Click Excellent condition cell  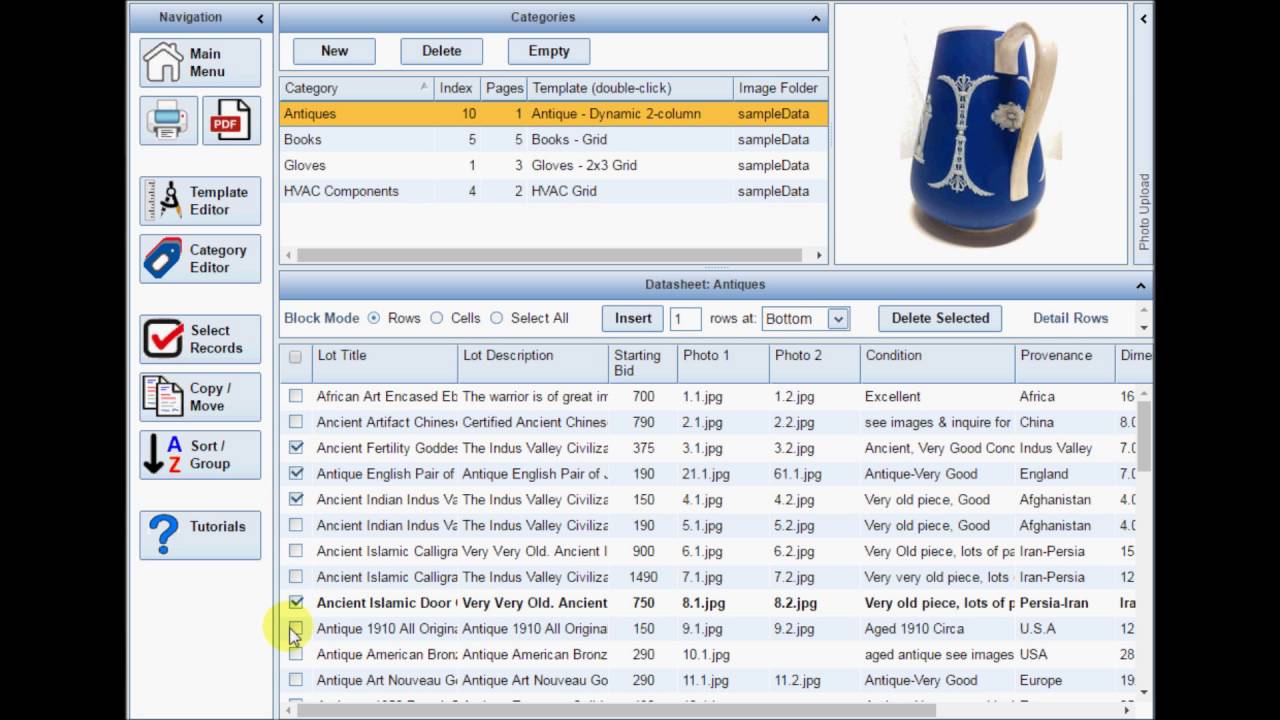pos(937,397)
